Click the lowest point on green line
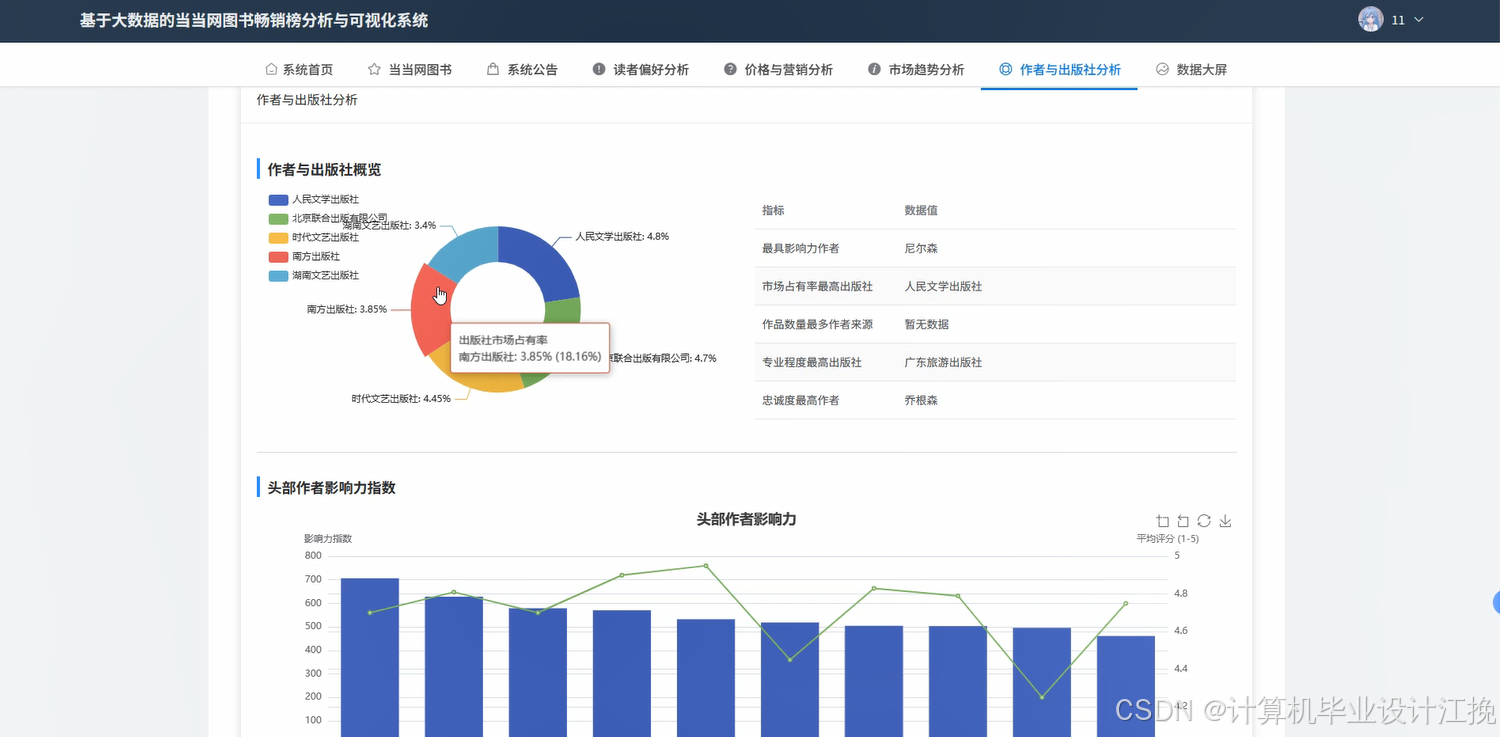The width and height of the screenshot is (1500, 737). click(1042, 697)
